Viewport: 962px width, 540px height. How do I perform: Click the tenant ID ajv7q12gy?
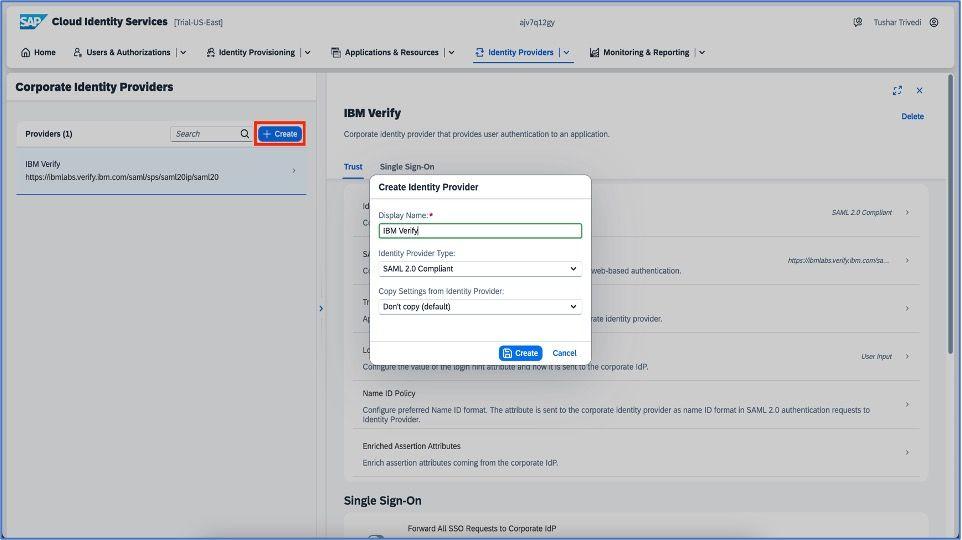(x=537, y=22)
